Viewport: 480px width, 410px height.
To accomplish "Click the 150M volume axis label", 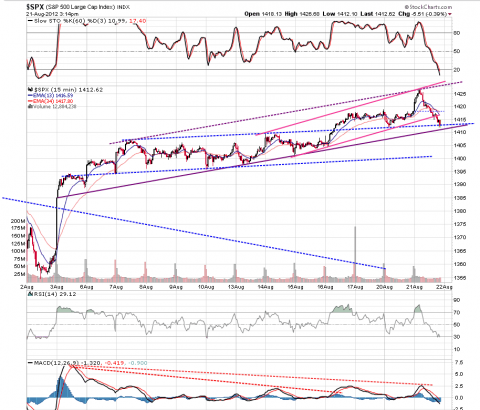I will (18, 236).
